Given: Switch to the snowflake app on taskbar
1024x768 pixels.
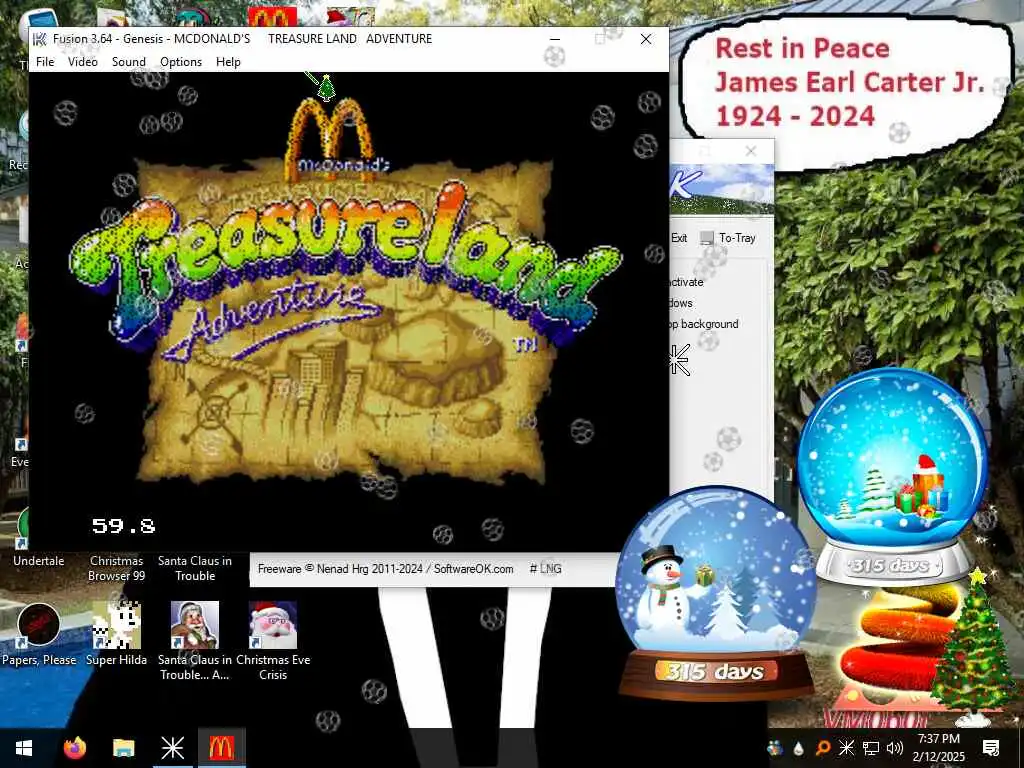Looking at the screenshot, I should coord(172,748).
